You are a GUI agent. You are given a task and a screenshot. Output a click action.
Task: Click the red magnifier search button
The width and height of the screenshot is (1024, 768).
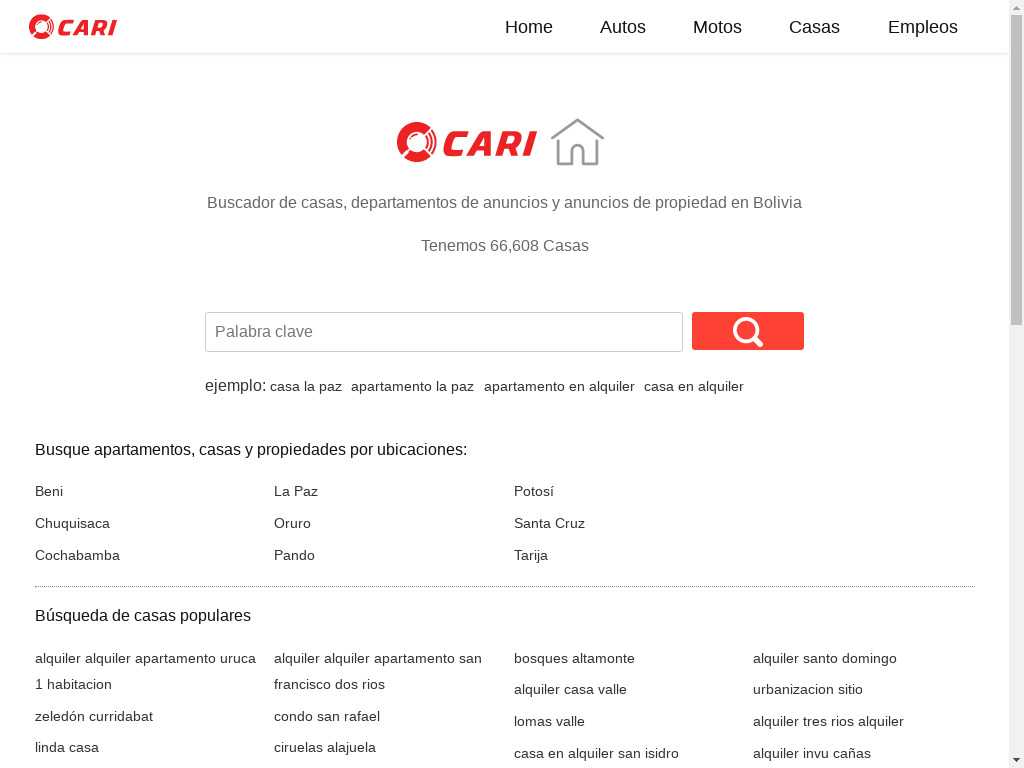(748, 331)
